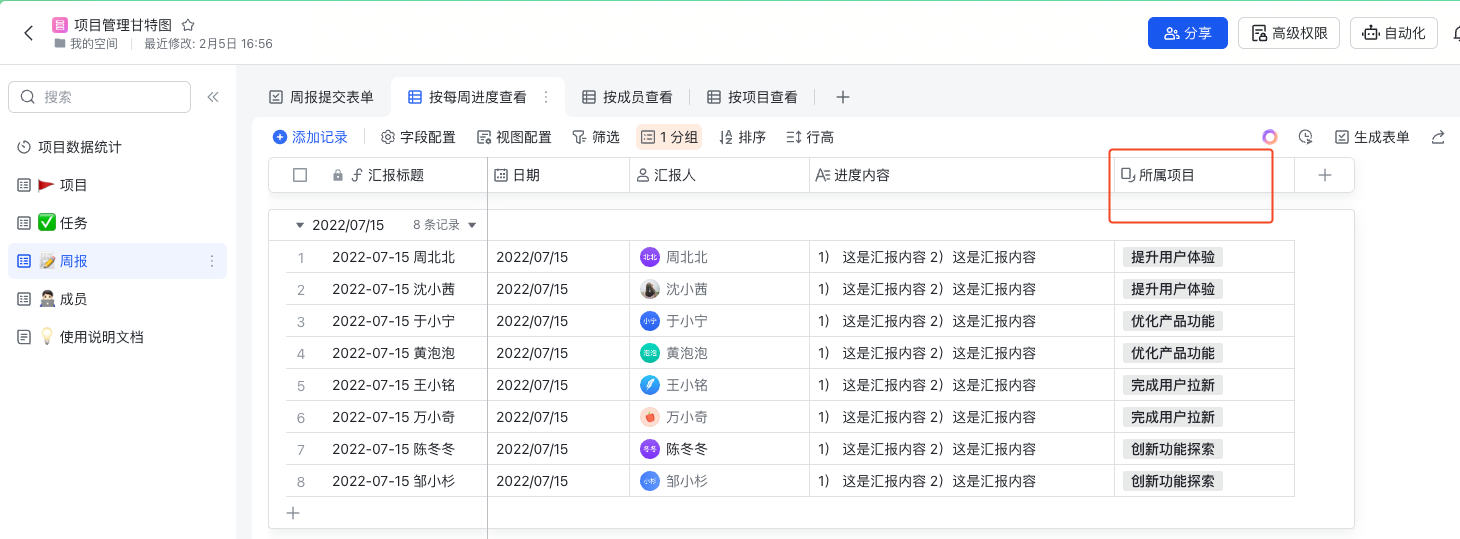Click the share arrow icon beside 生成表单
Screen dimensions: 1460x539
(1438, 137)
